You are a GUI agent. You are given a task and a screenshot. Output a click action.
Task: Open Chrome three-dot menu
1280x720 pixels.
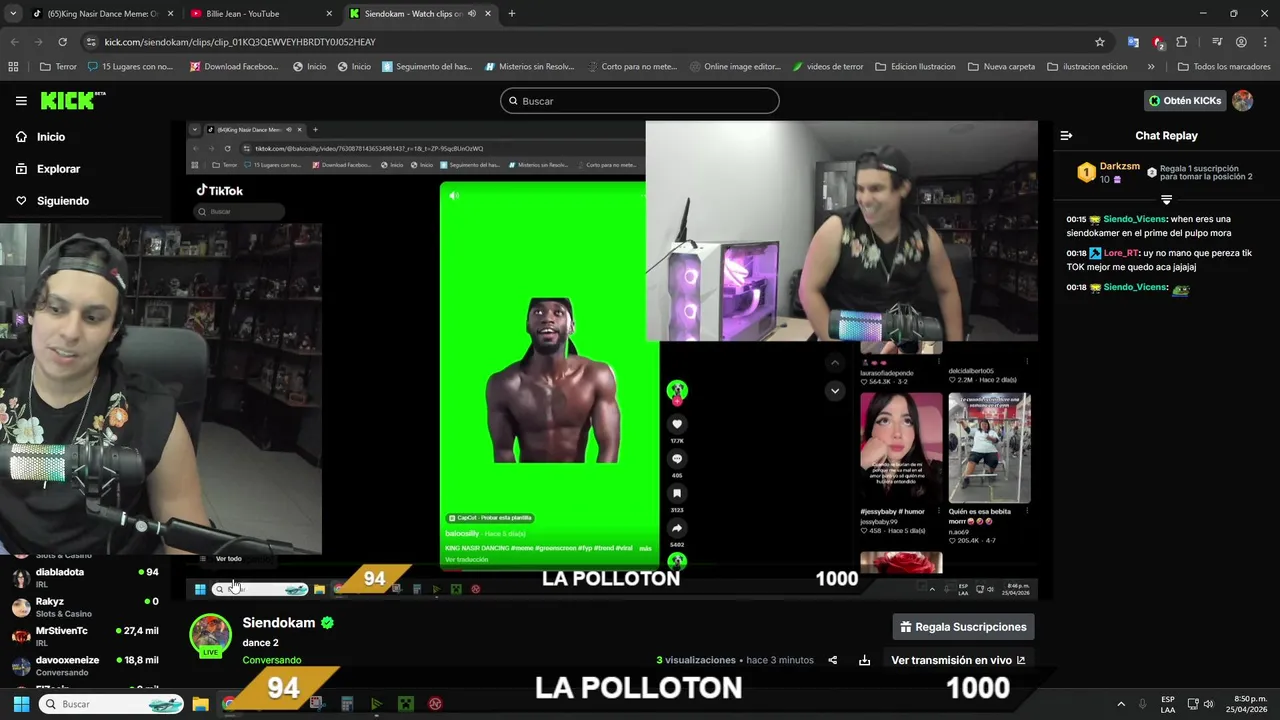(x=1265, y=42)
